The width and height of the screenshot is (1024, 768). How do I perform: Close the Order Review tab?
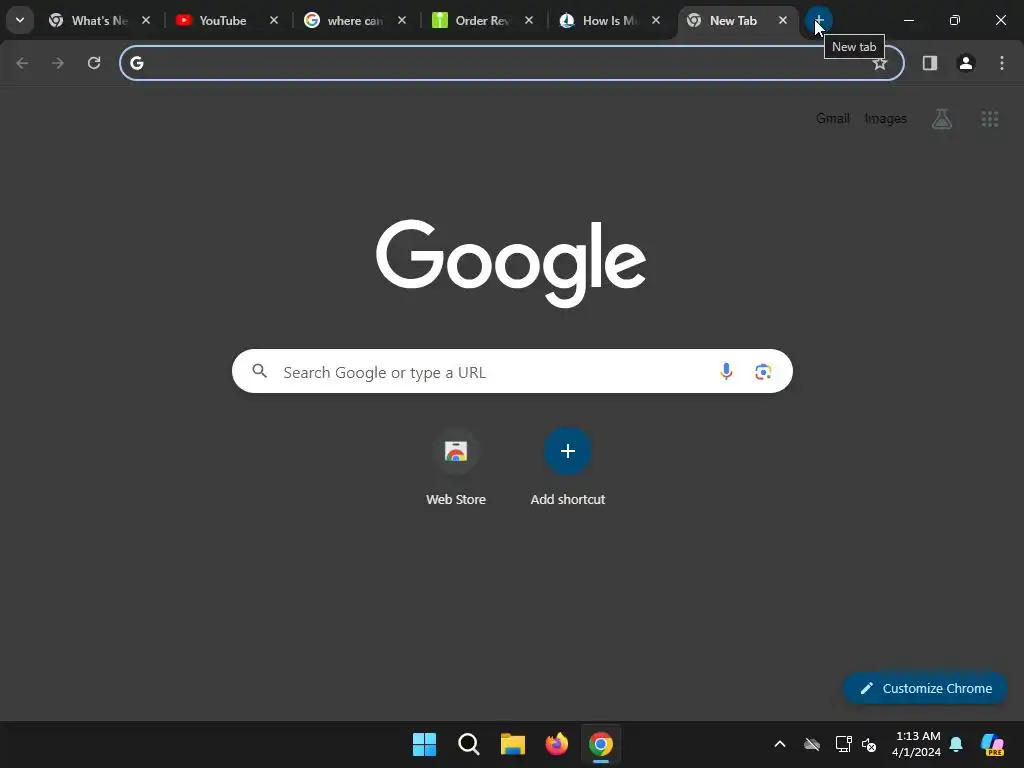pos(529,20)
